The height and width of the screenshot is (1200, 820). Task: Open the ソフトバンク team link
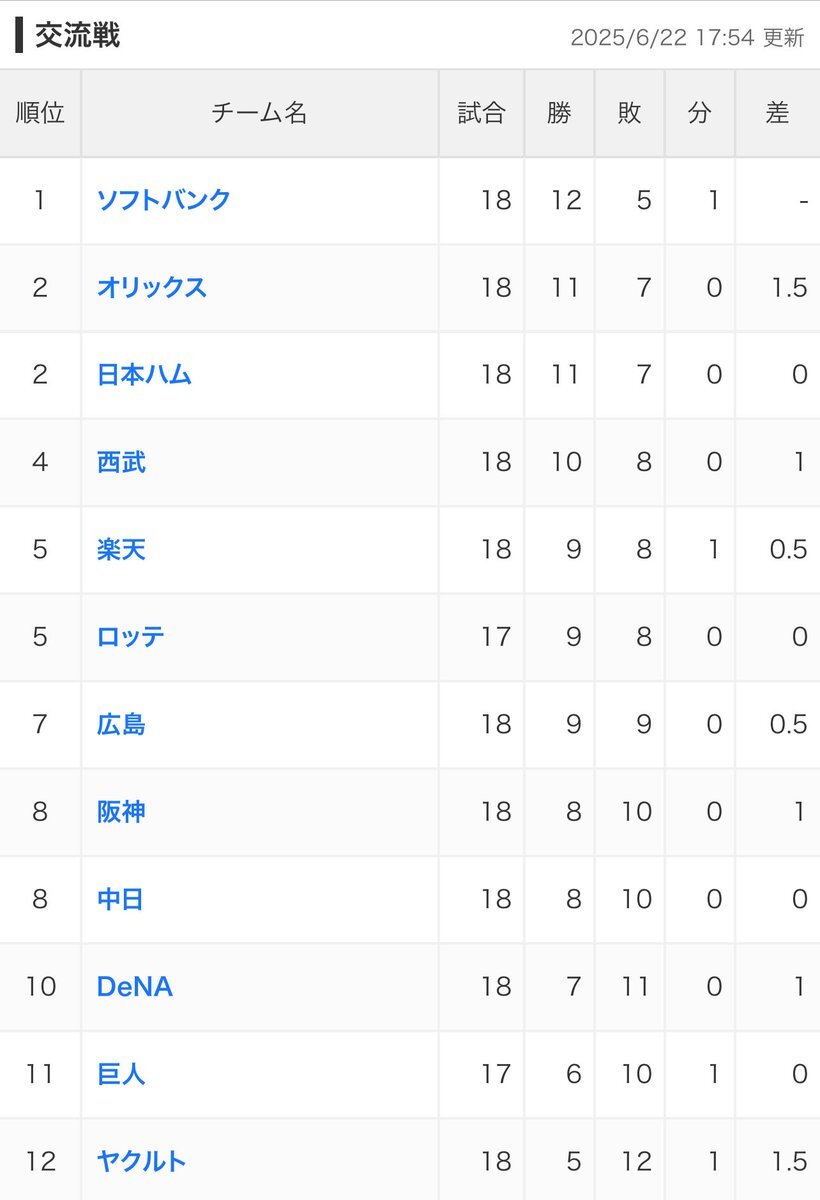click(164, 200)
